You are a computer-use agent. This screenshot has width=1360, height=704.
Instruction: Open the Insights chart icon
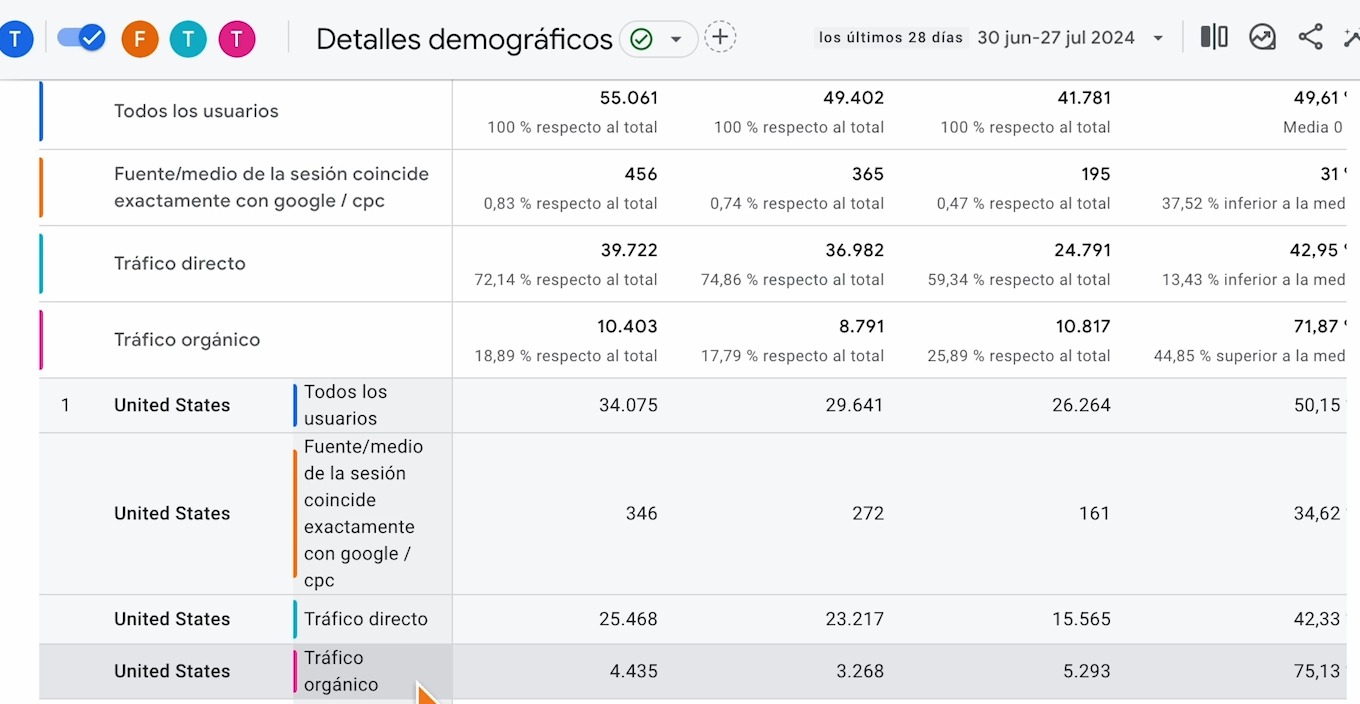point(1262,37)
